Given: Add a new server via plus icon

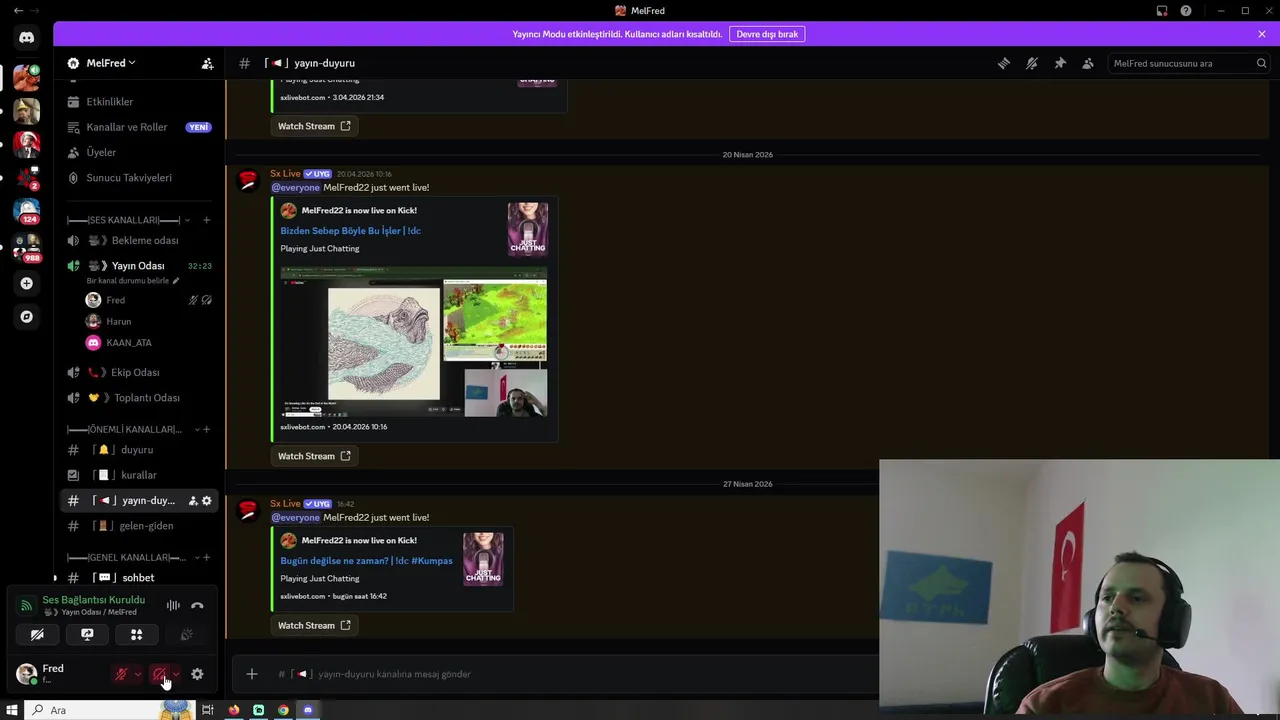Looking at the screenshot, I should coord(26,283).
